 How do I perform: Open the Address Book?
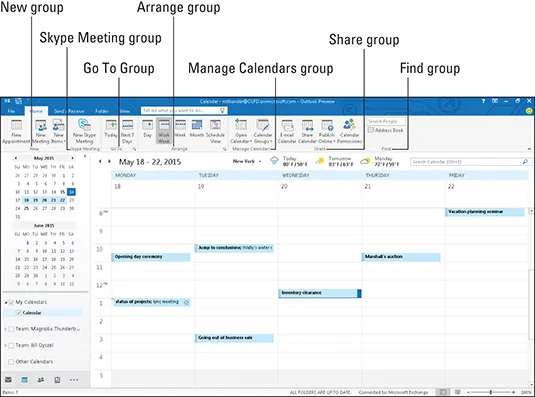tap(386, 130)
